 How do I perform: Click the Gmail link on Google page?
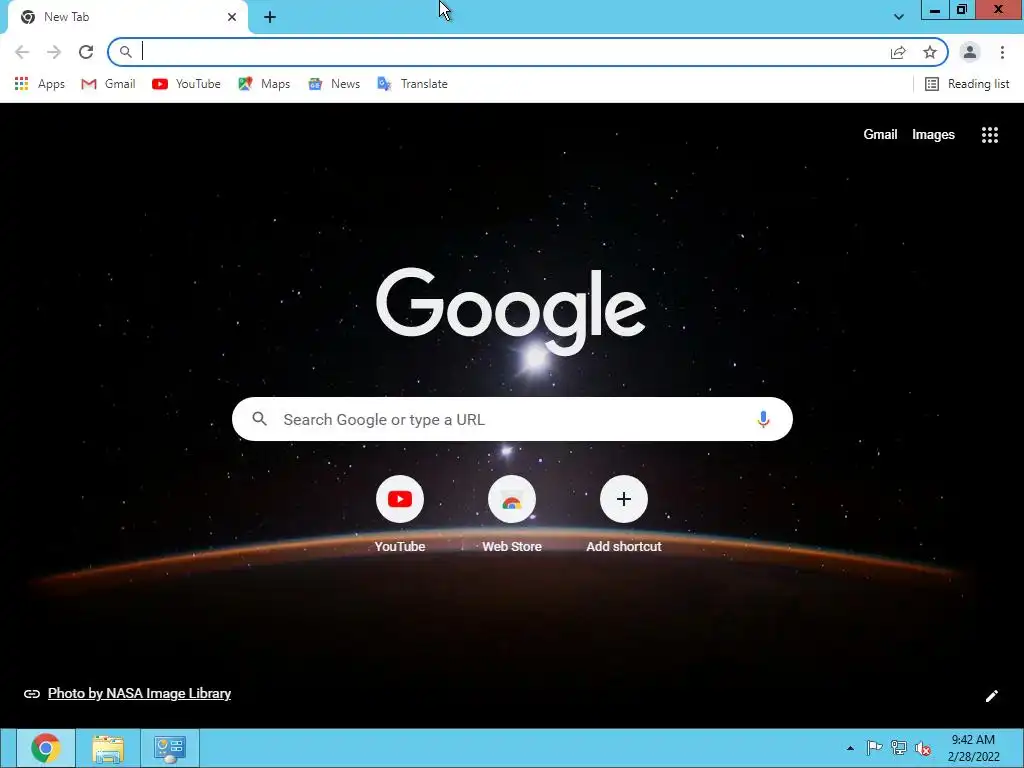[x=880, y=135]
